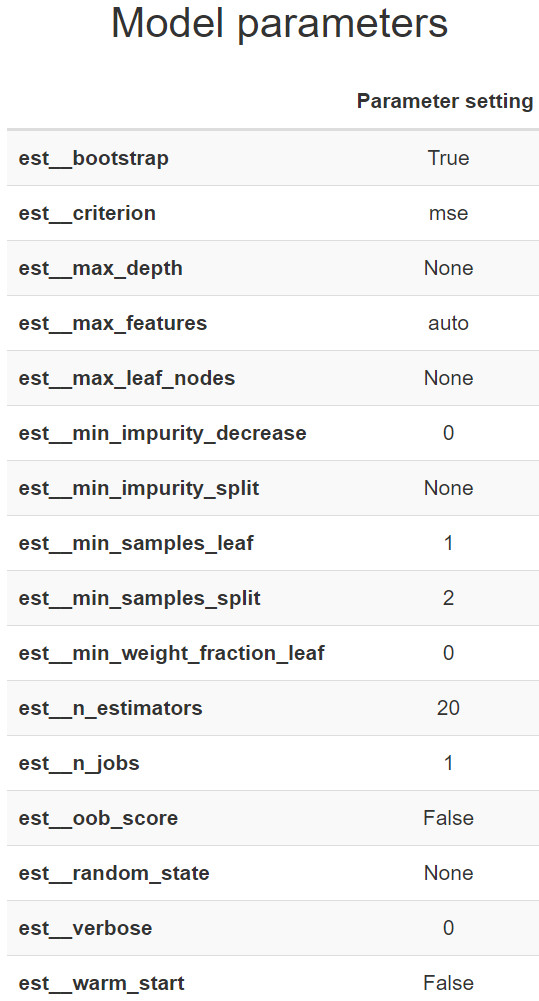Click the est__bootstrap row label
This screenshot has height=1001, width=539.
pyautogui.click(x=94, y=158)
